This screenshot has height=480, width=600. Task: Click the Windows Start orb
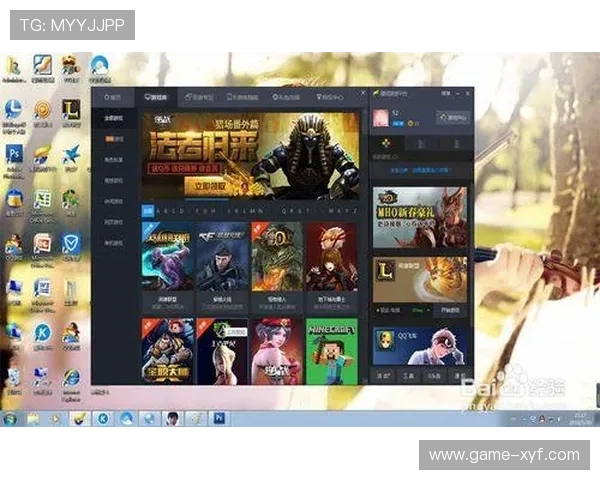10,419
